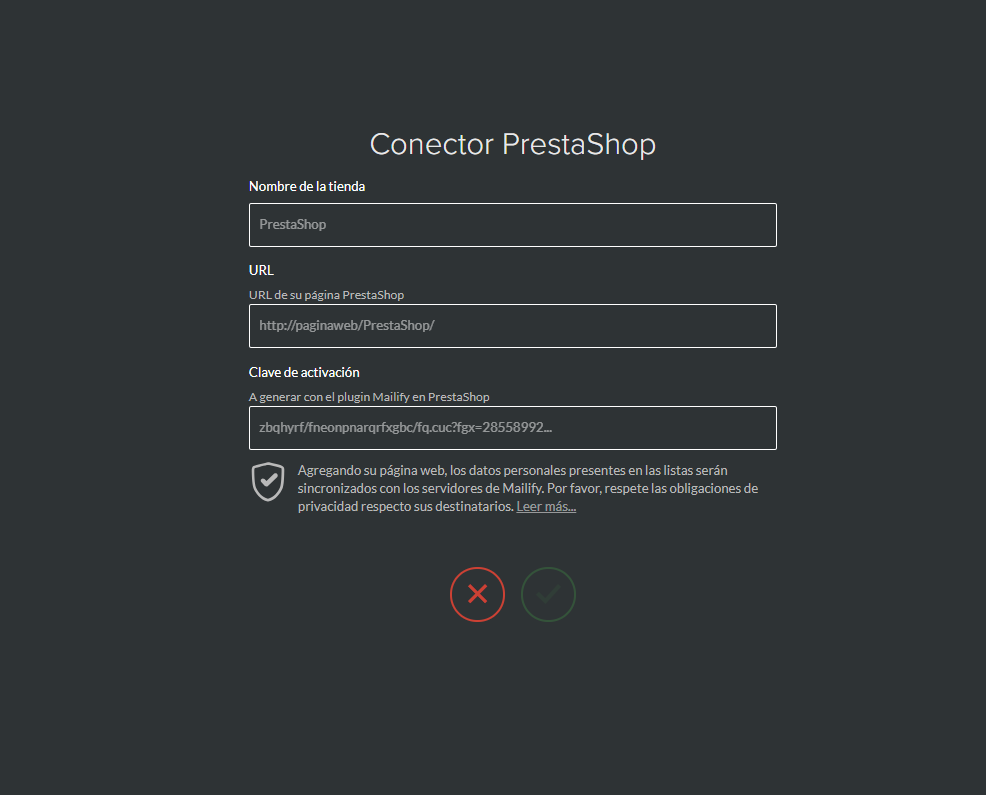The height and width of the screenshot is (795, 986).
Task: Click the http://paginaweb/PrestaShop/ placeholder text
Action: click(346, 326)
